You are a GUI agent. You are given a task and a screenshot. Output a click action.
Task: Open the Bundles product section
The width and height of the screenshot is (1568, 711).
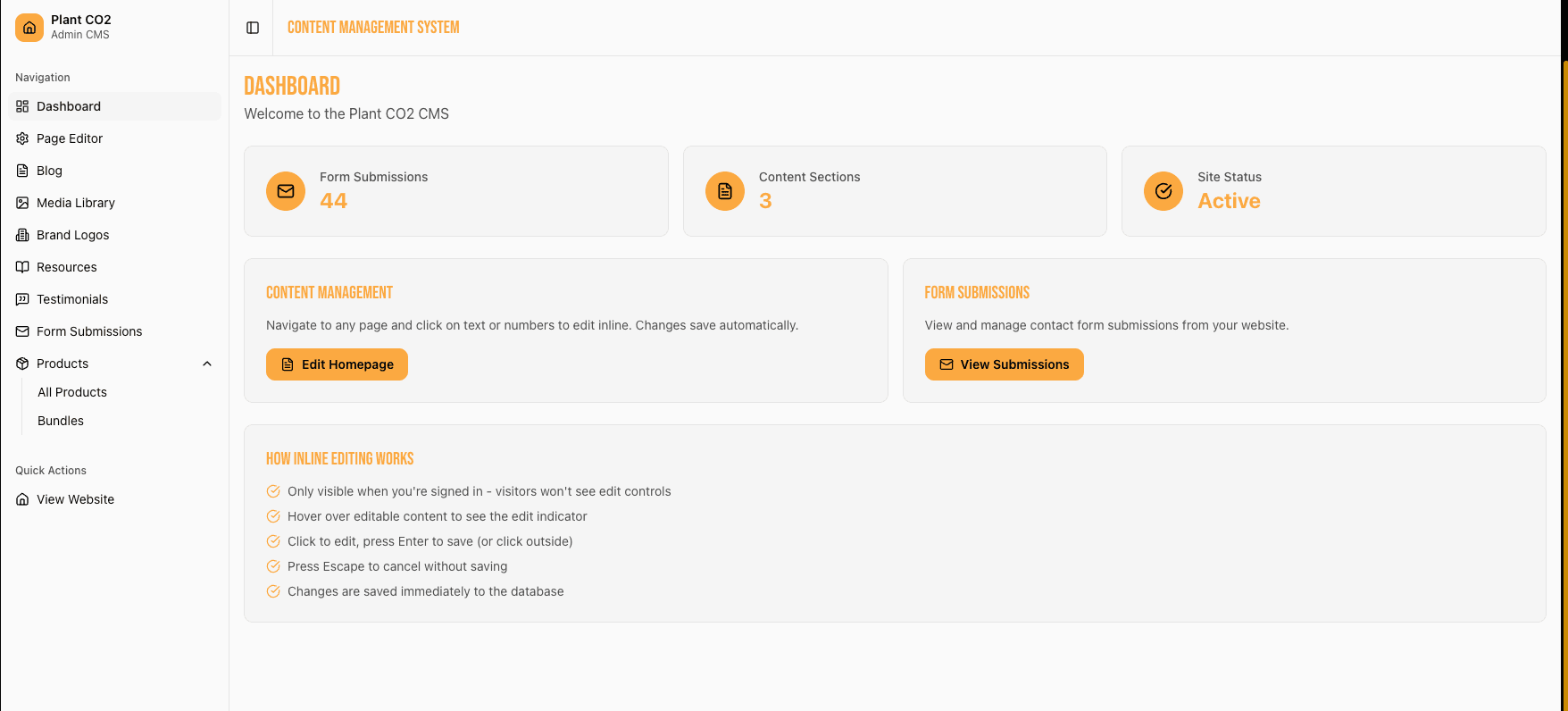(x=60, y=421)
